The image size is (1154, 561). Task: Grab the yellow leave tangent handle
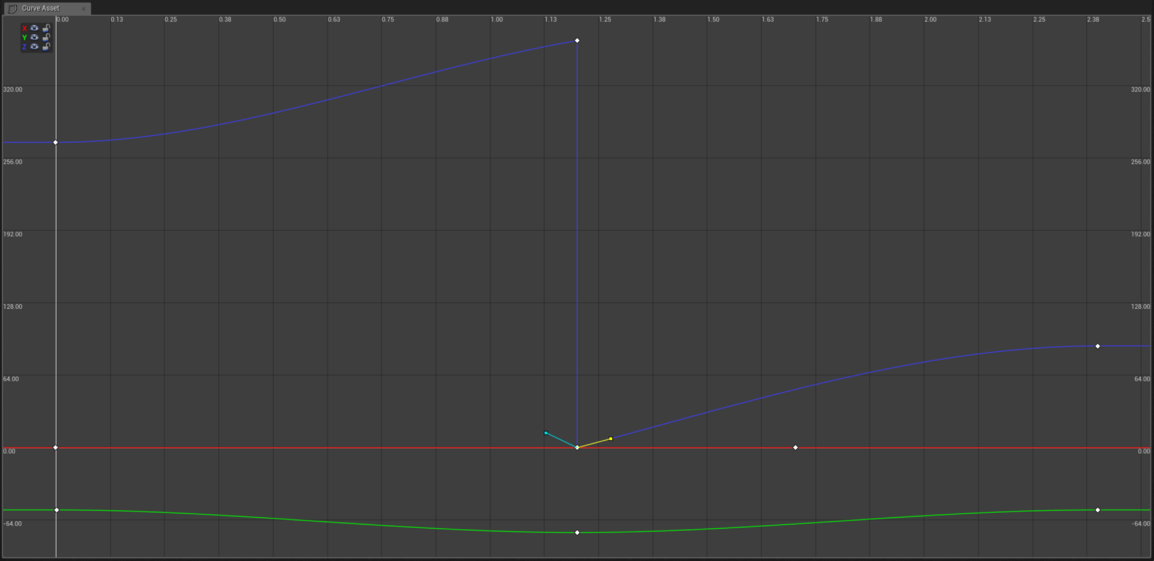tap(611, 439)
